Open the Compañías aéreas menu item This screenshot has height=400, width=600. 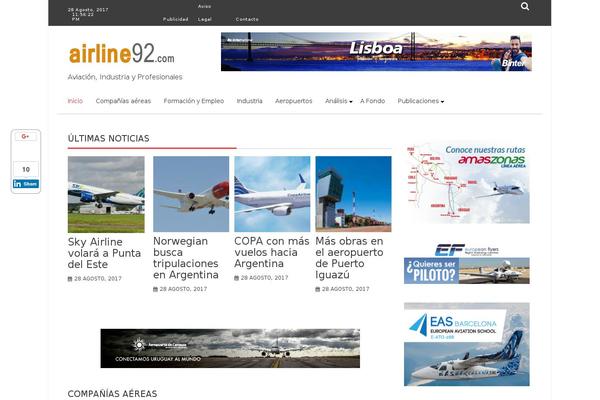coord(123,101)
